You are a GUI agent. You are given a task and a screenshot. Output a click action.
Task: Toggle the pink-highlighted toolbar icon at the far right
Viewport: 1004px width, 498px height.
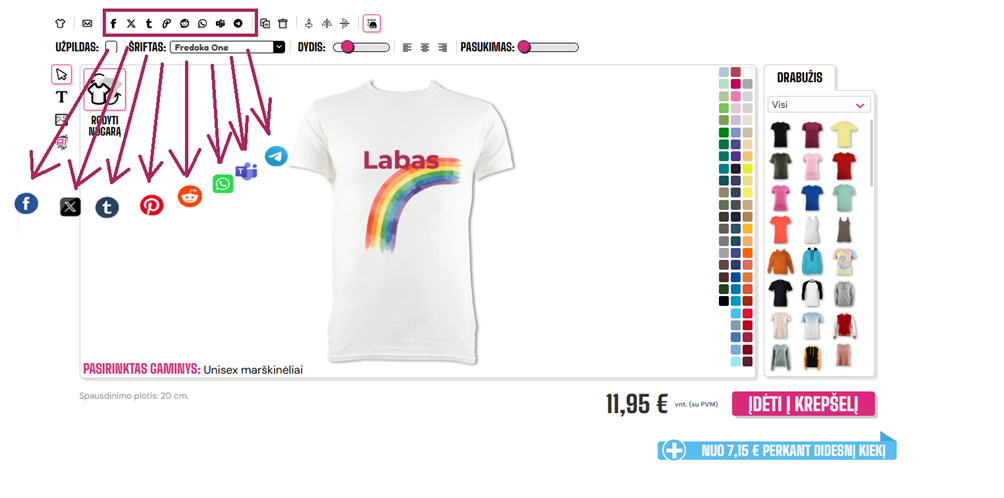coord(372,24)
